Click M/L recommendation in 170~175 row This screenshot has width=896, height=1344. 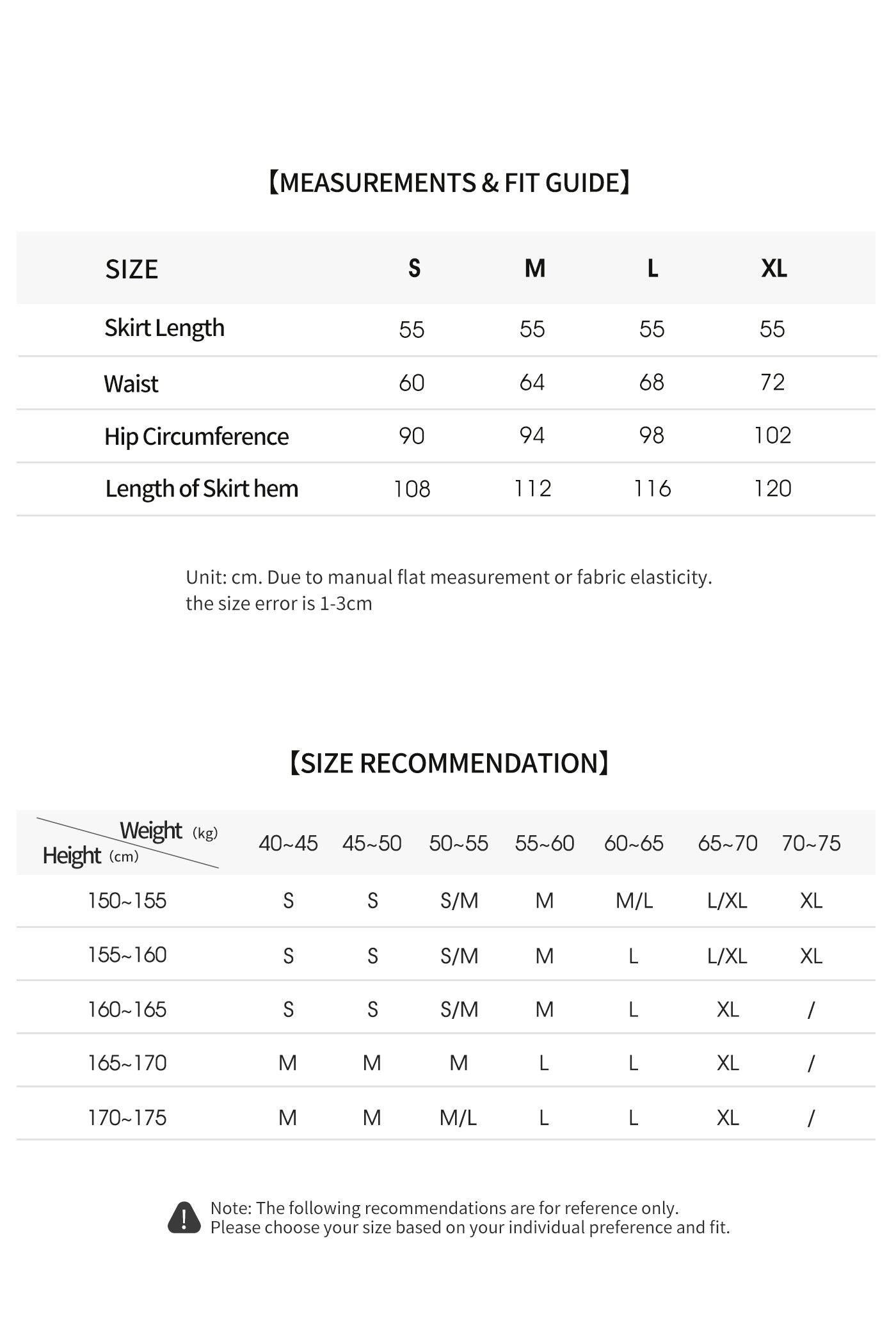click(x=458, y=1118)
